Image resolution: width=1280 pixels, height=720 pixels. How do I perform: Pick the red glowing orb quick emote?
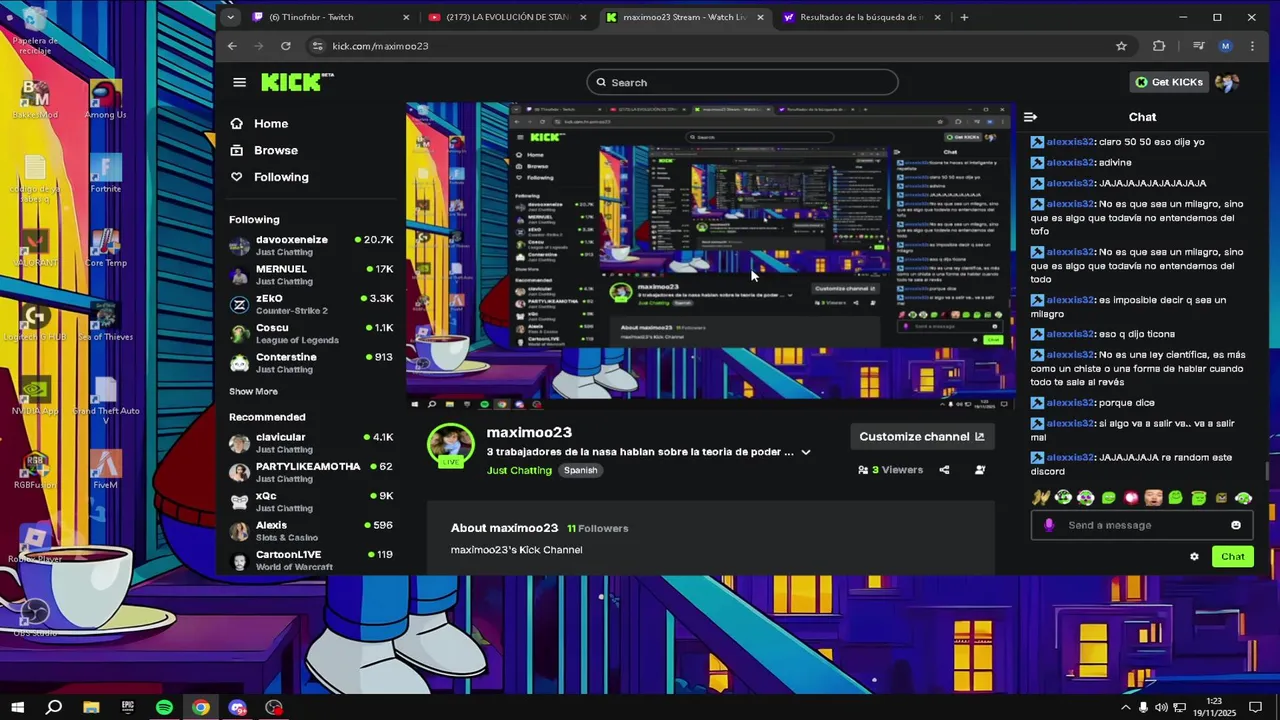point(1131,497)
